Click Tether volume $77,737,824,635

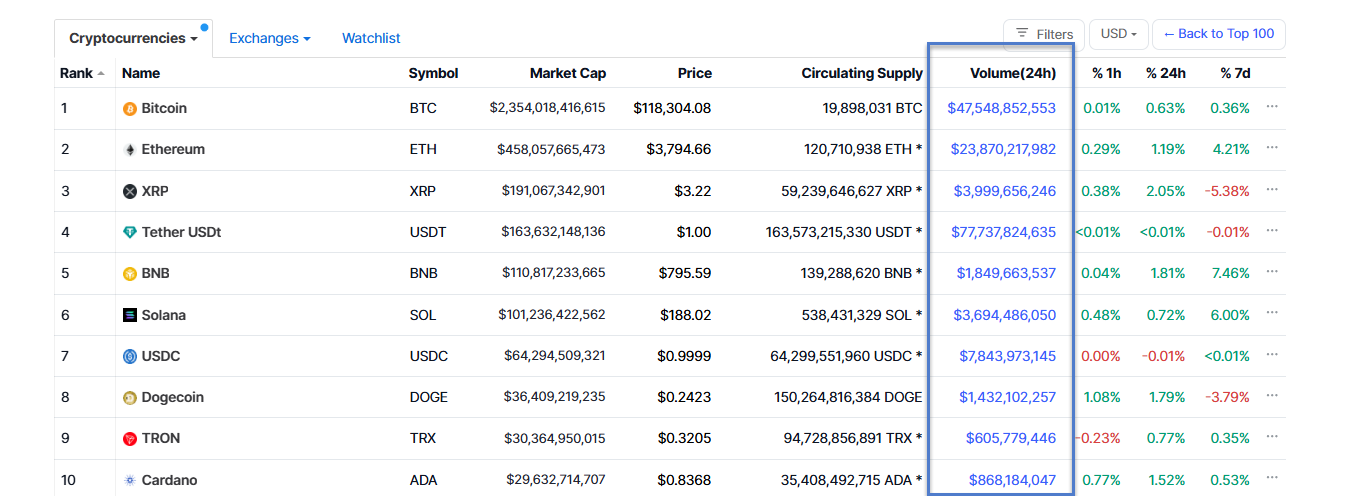coord(1004,232)
